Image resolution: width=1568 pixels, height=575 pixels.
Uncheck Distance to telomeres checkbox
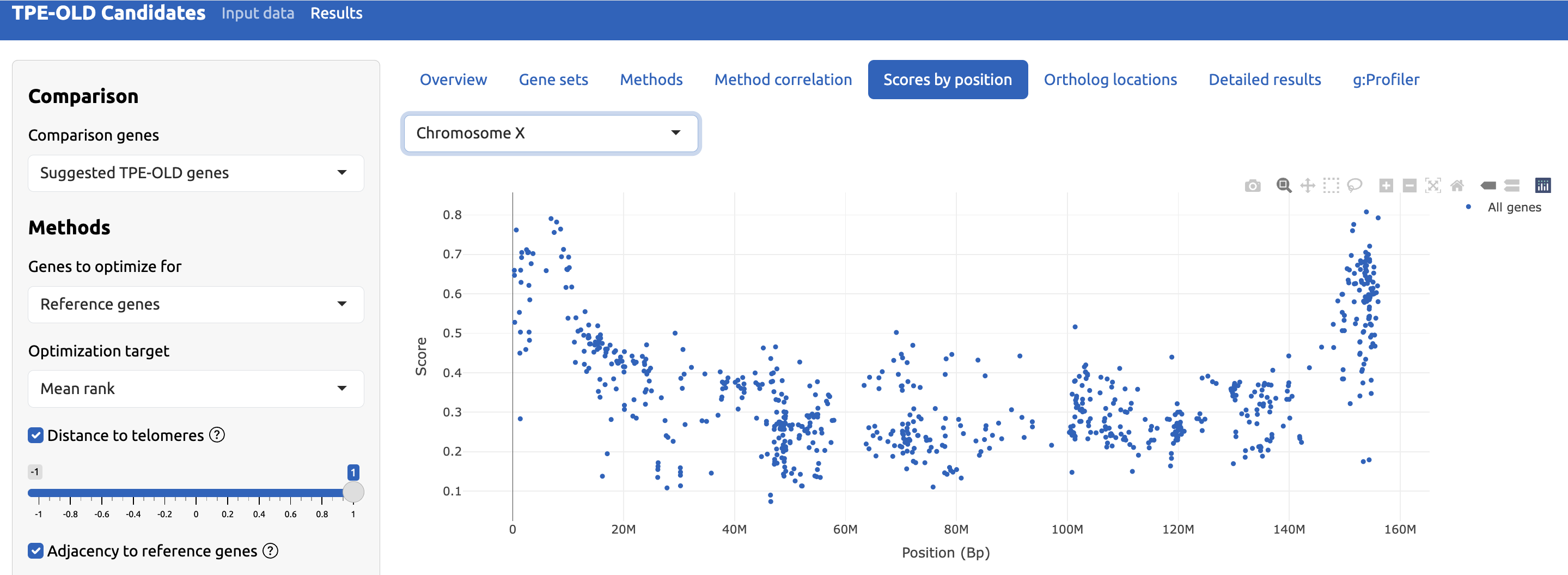tap(36, 435)
